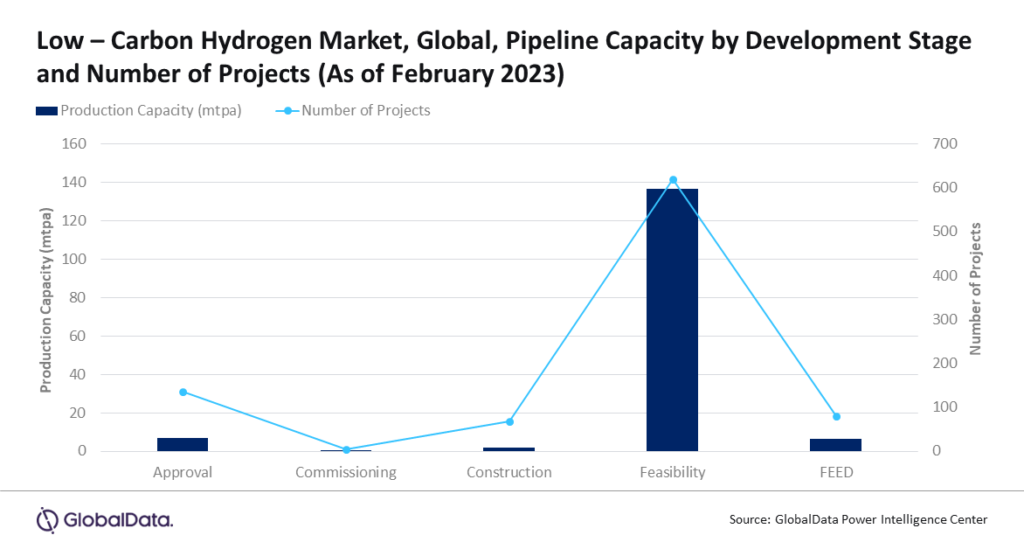1024x549 pixels.
Task: Select the Feasibility production capacity bar
Action: (672, 320)
